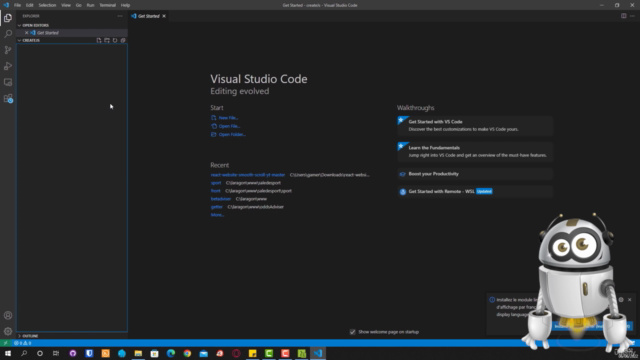
Task: Open Explorer more actions ellipsis
Action: (x=120, y=16)
